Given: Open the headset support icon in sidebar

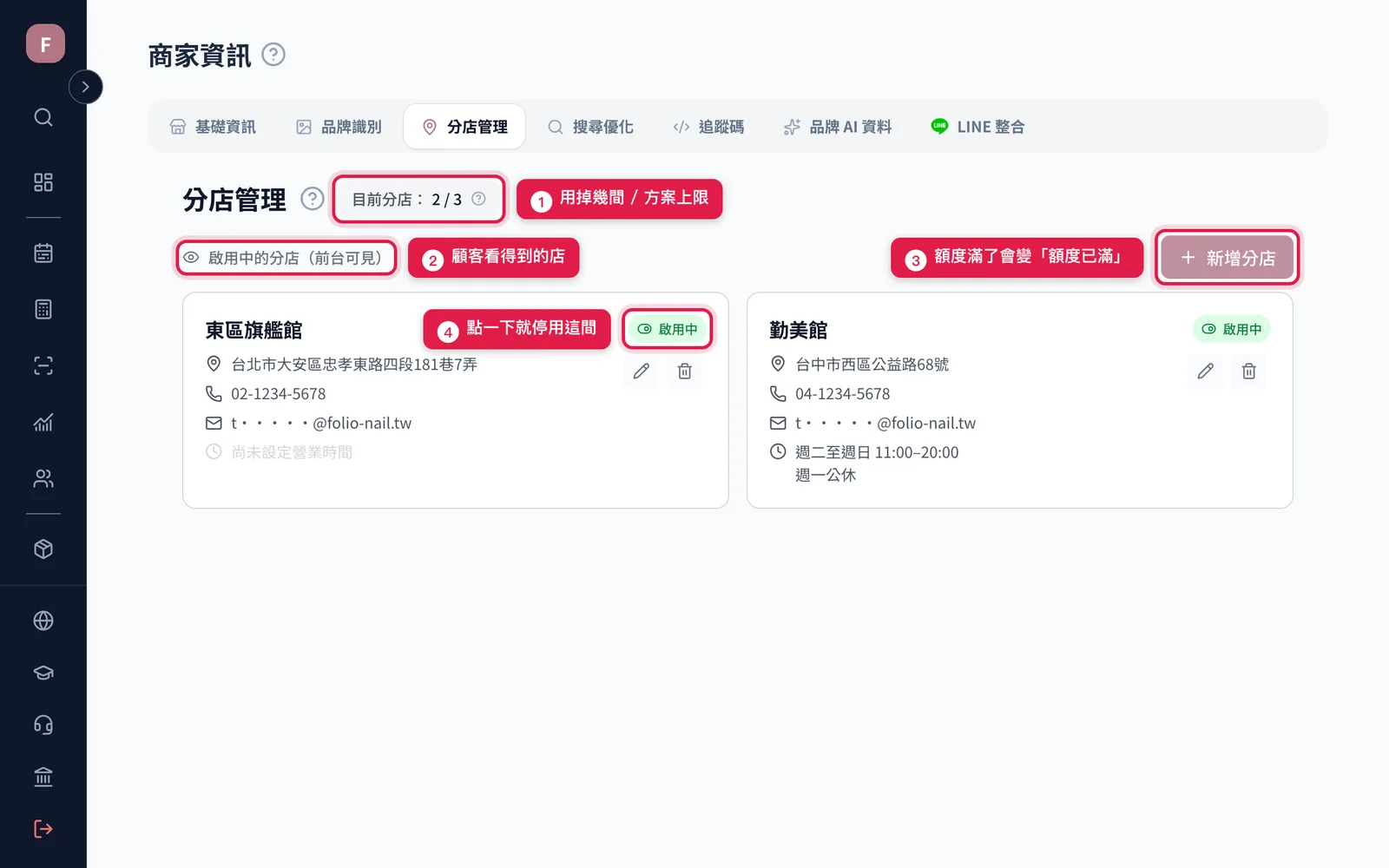Looking at the screenshot, I should [x=43, y=725].
